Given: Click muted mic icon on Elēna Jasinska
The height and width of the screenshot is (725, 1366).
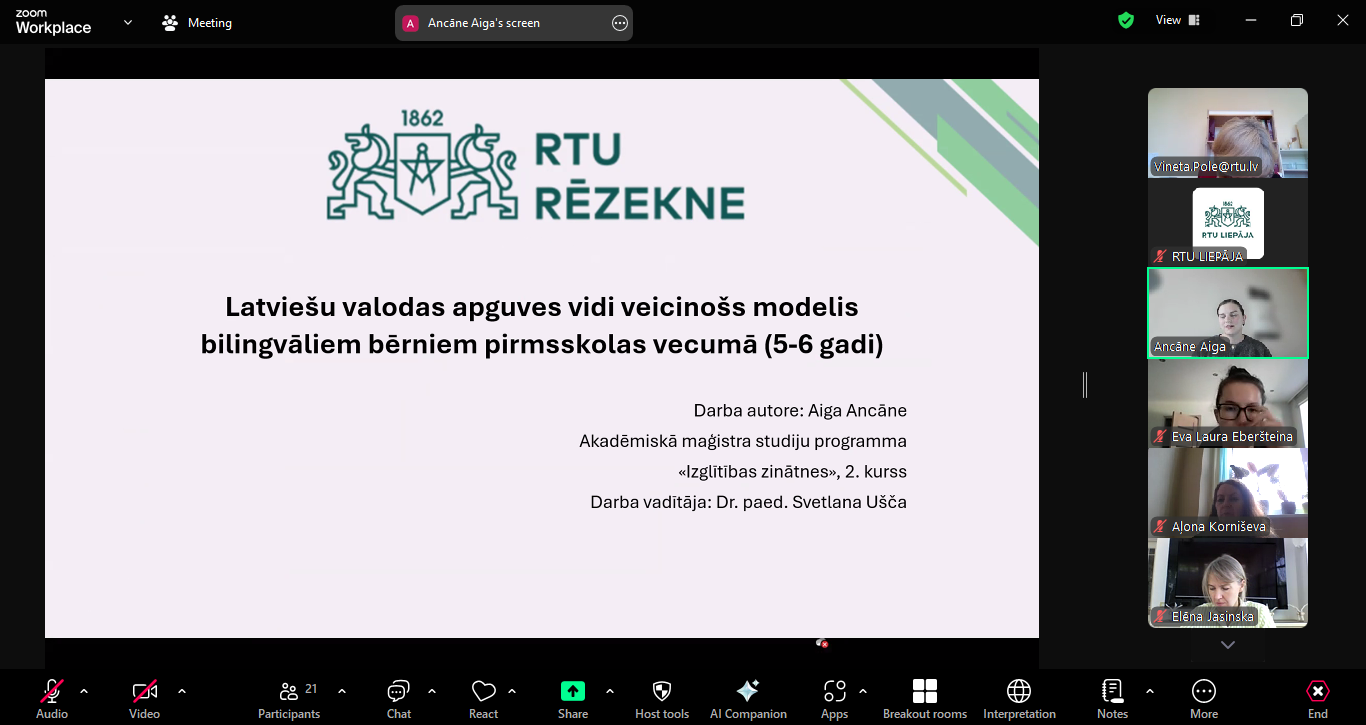Looking at the screenshot, I should click(x=1161, y=617).
